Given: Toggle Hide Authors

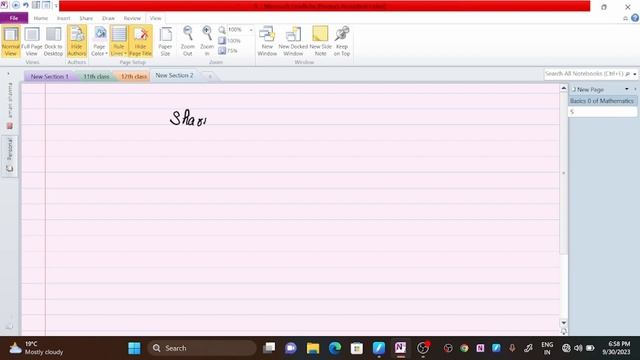Looking at the screenshot, I should point(77,41).
